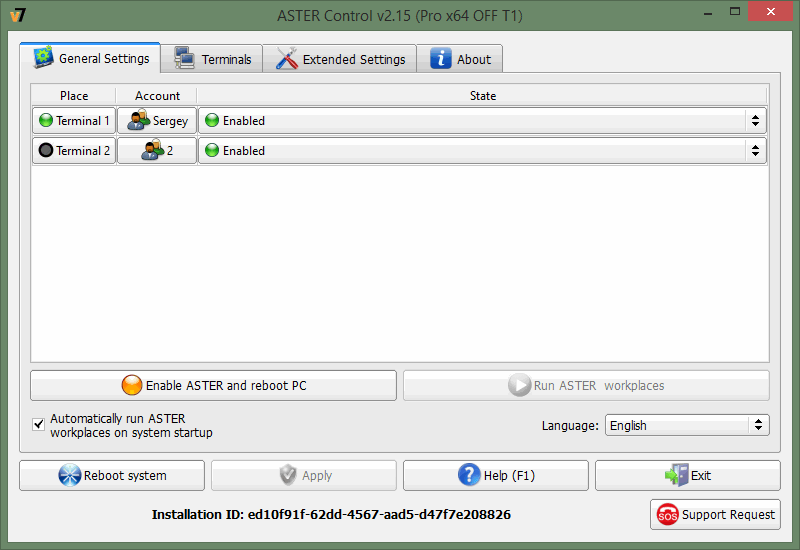Image resolution: width=800 pixels, height=550 pixels.
Task: Switch to the General Settings tab
Action: (x=90, y=58)
